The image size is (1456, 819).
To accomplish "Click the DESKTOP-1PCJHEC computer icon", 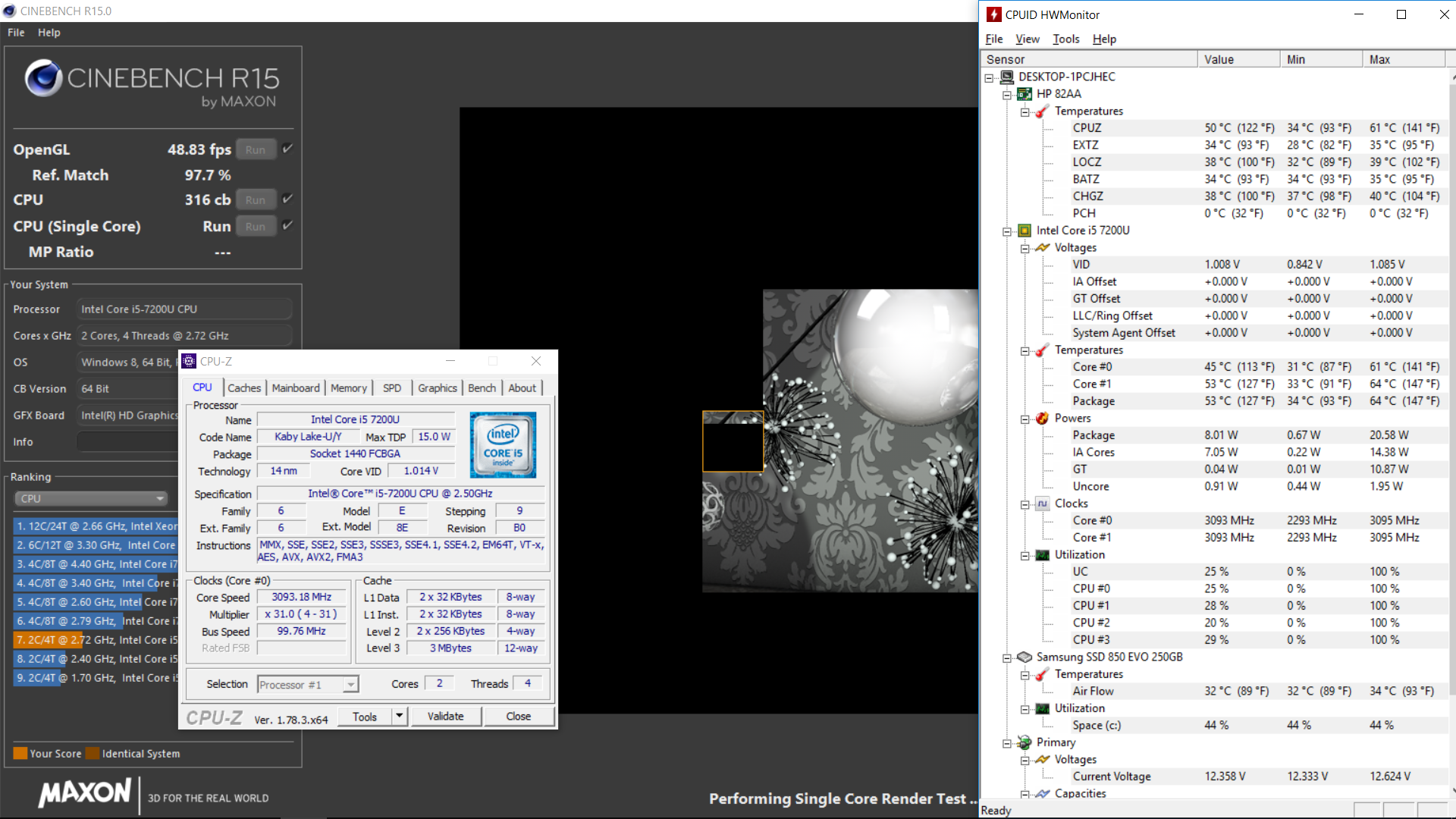I will tap(1007, 77).
